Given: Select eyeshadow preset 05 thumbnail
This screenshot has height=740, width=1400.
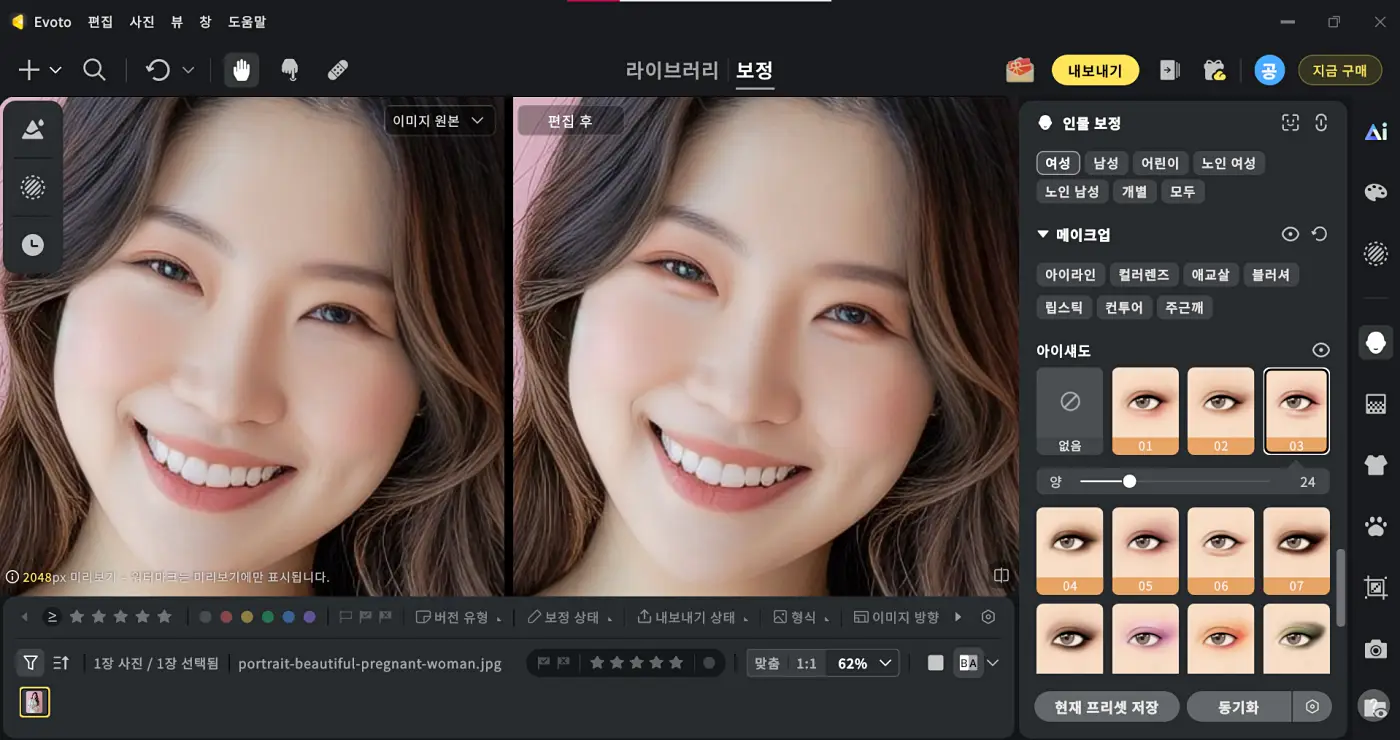Looking at the screenshot, I should tap(1145, 550).
